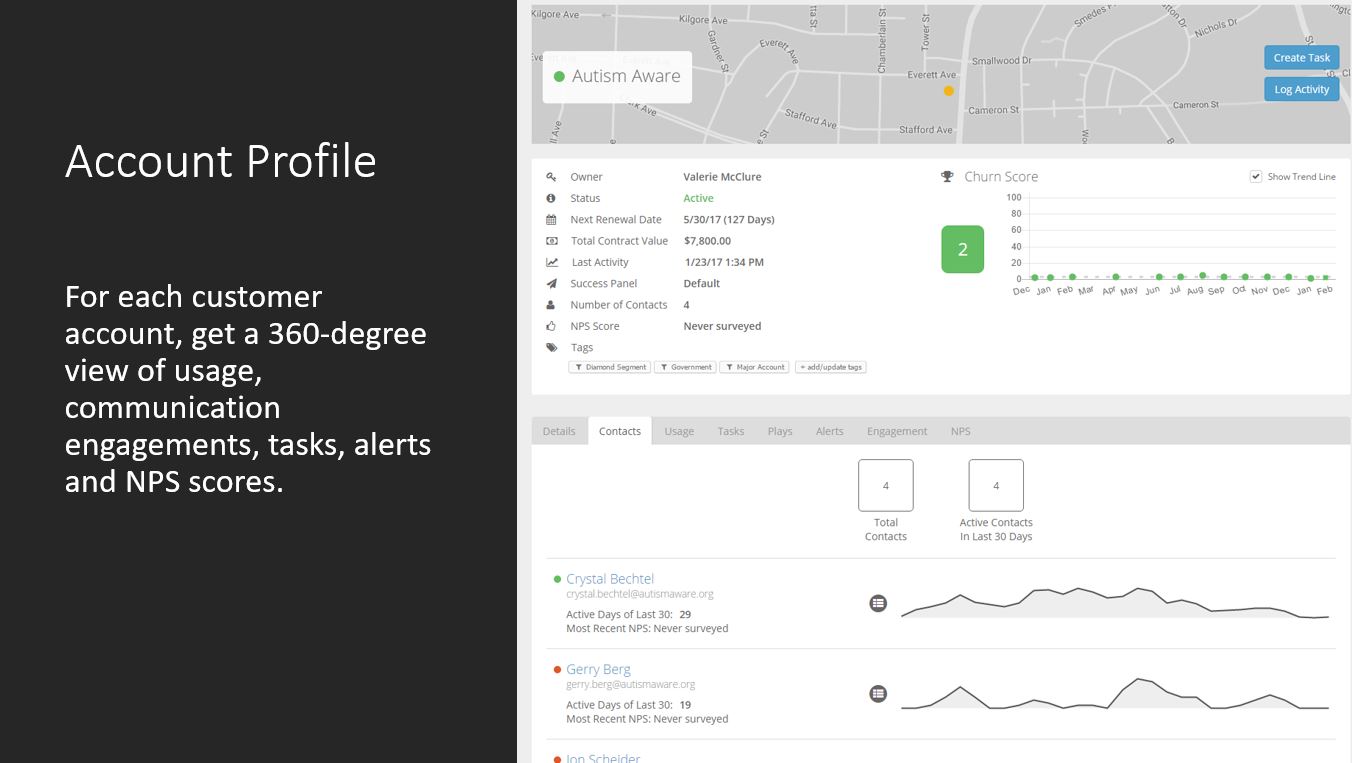
Task: Click the Major Account tag filter
Action: coord(755,367)
